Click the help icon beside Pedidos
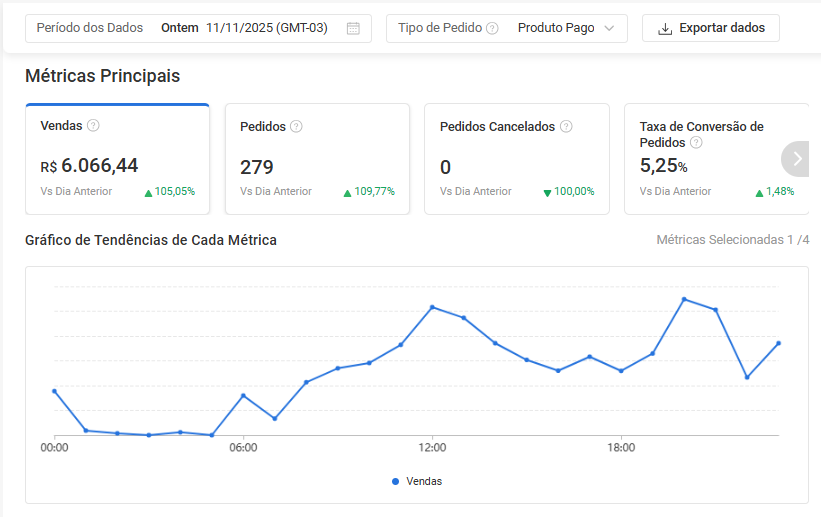This screenshot has width=821, height=517. [x=296, y=127]
